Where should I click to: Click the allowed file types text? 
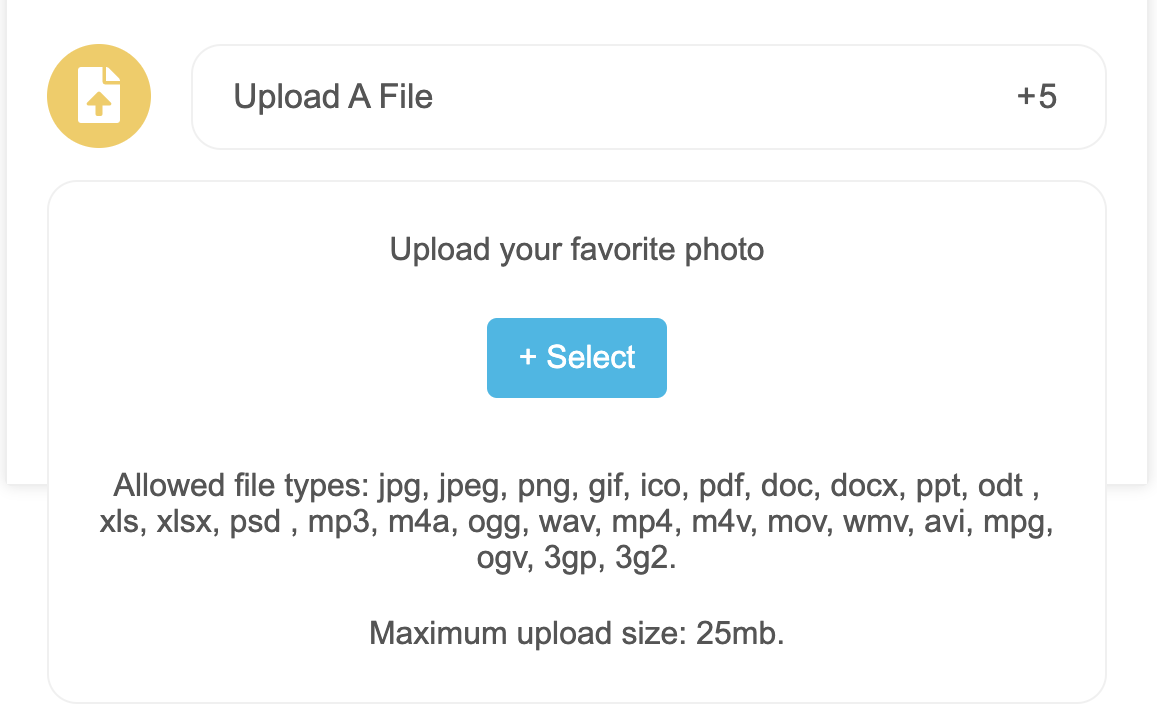(576, 521)
